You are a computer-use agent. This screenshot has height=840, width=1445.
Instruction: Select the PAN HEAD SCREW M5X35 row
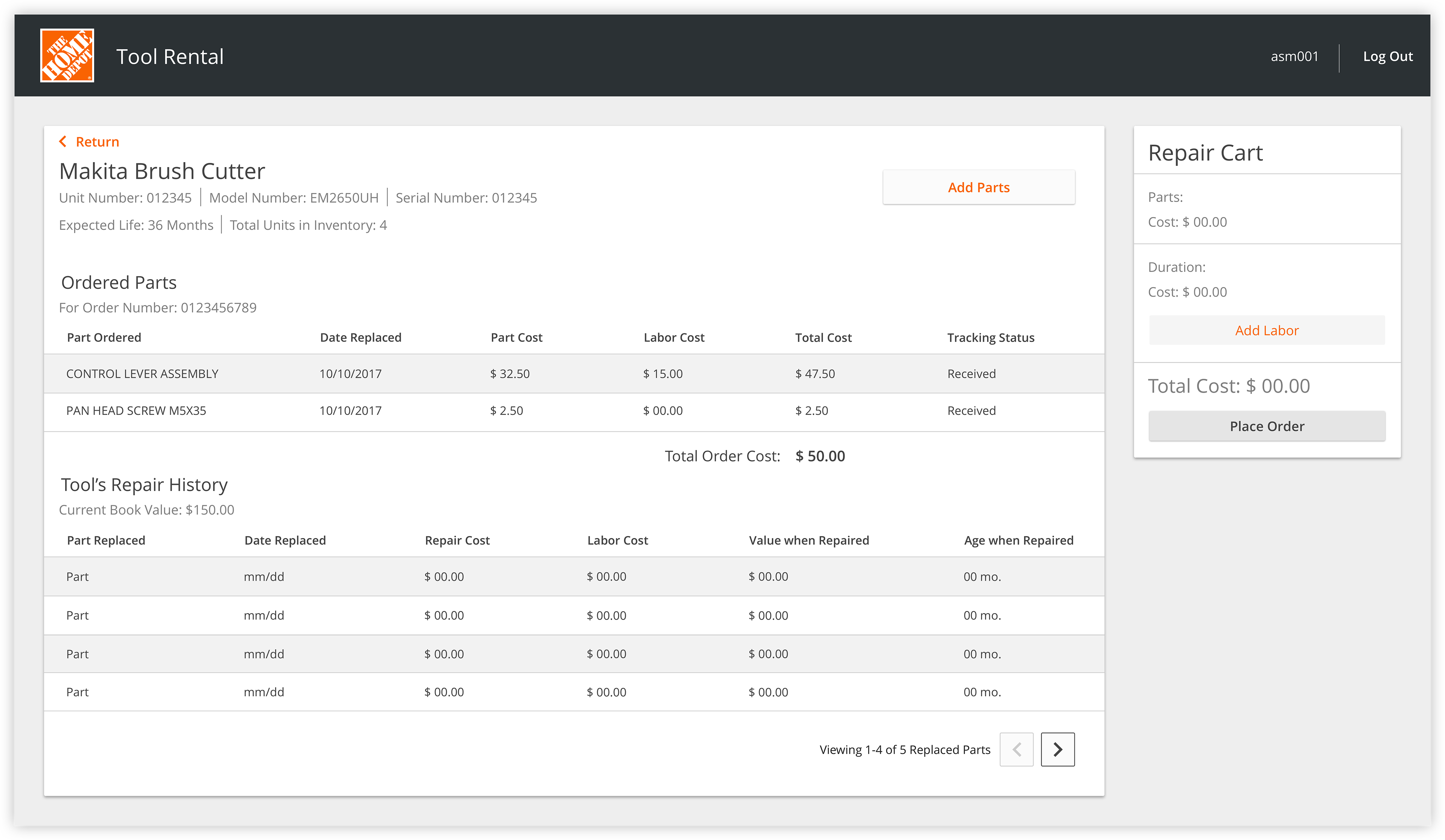[x=574, y=412]
